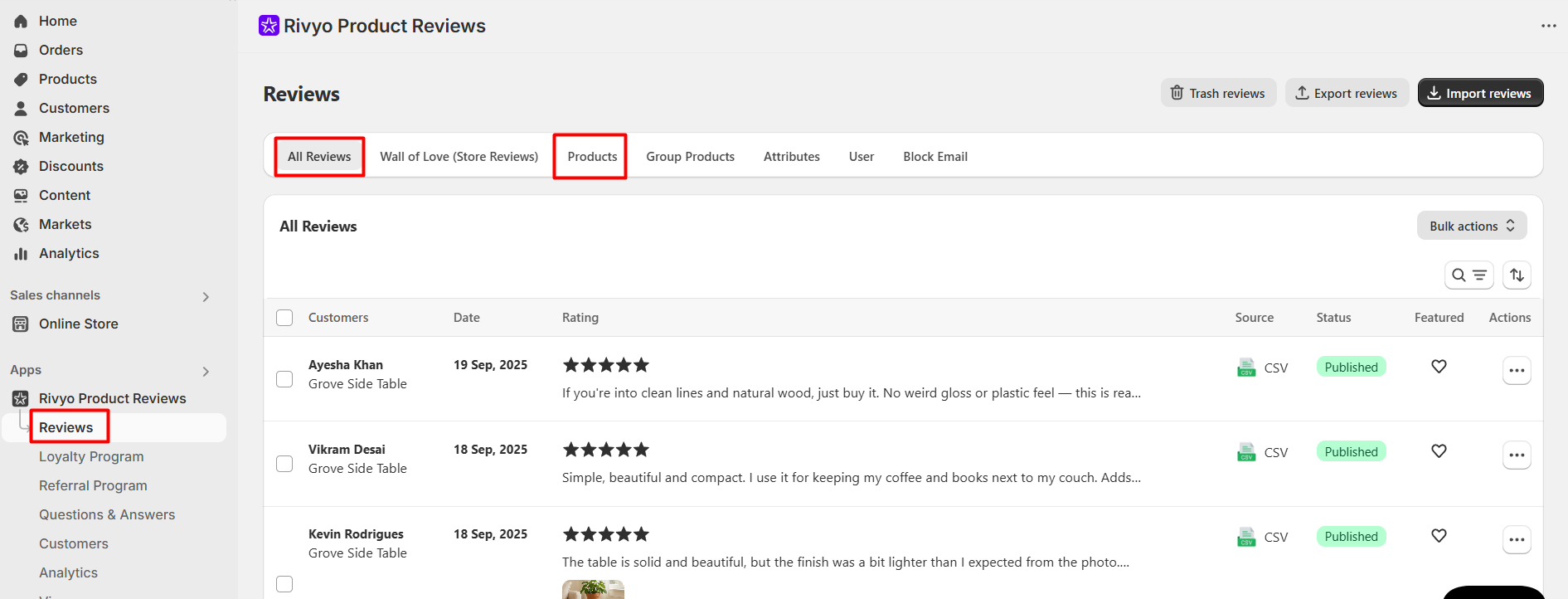Switch to the Block Email tab
This screenshot has height=599, width=1568.
(935, 157)
